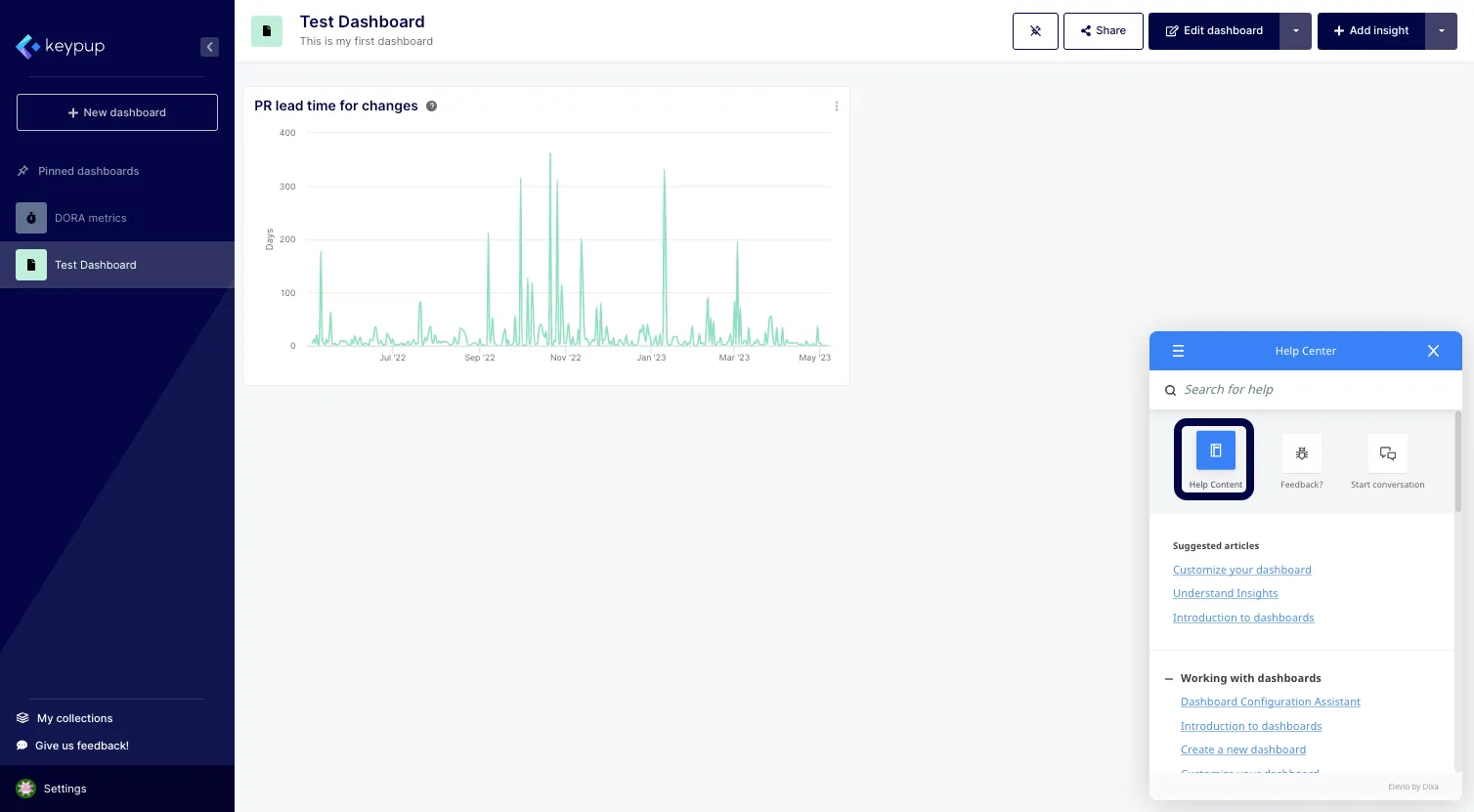This screenshot has height=812, width=1474.
Task: Open the Customize your dashboard article
Action: click(x=1241, y=570)
